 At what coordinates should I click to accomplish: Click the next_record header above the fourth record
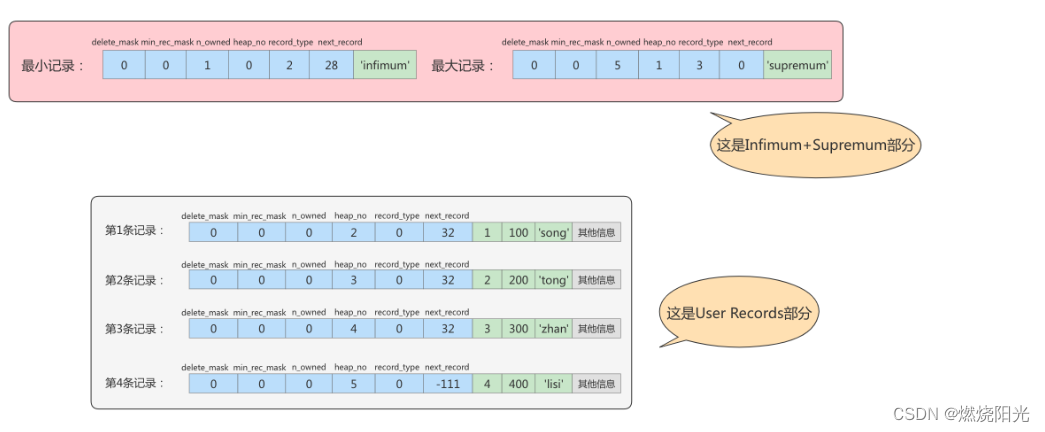pos(447,367)
